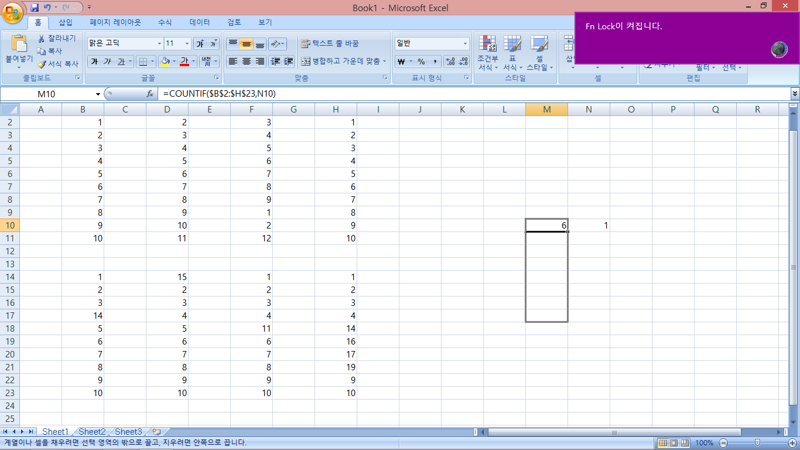Decrease the font size
This screenshot has width=800, height=450.
pyautogui.click(x=213, y=44)
